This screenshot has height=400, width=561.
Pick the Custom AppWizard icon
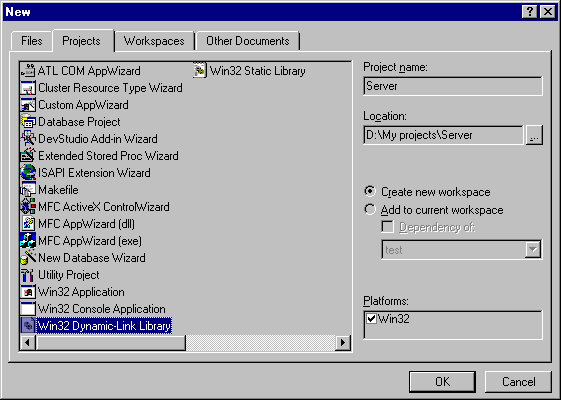coord(28,105)
